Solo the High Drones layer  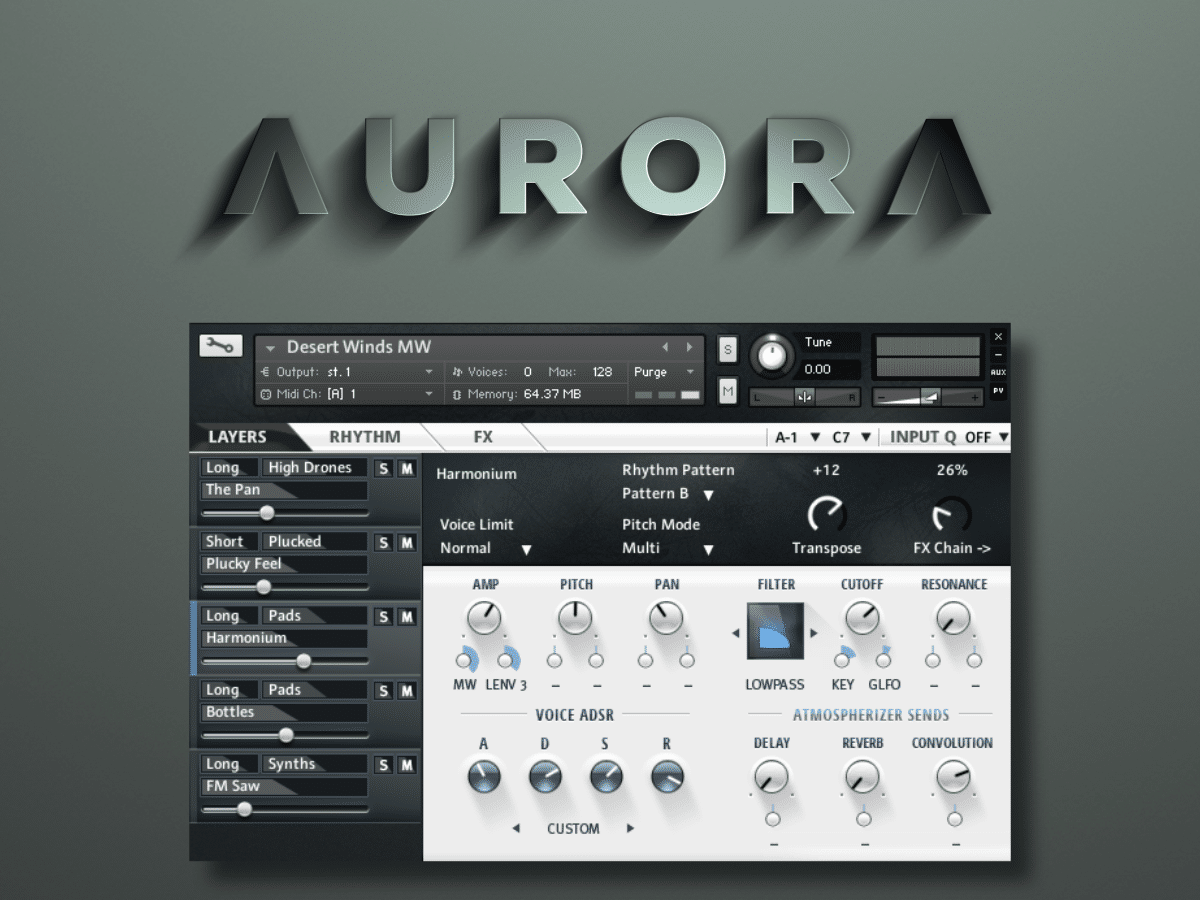point(383,468)
